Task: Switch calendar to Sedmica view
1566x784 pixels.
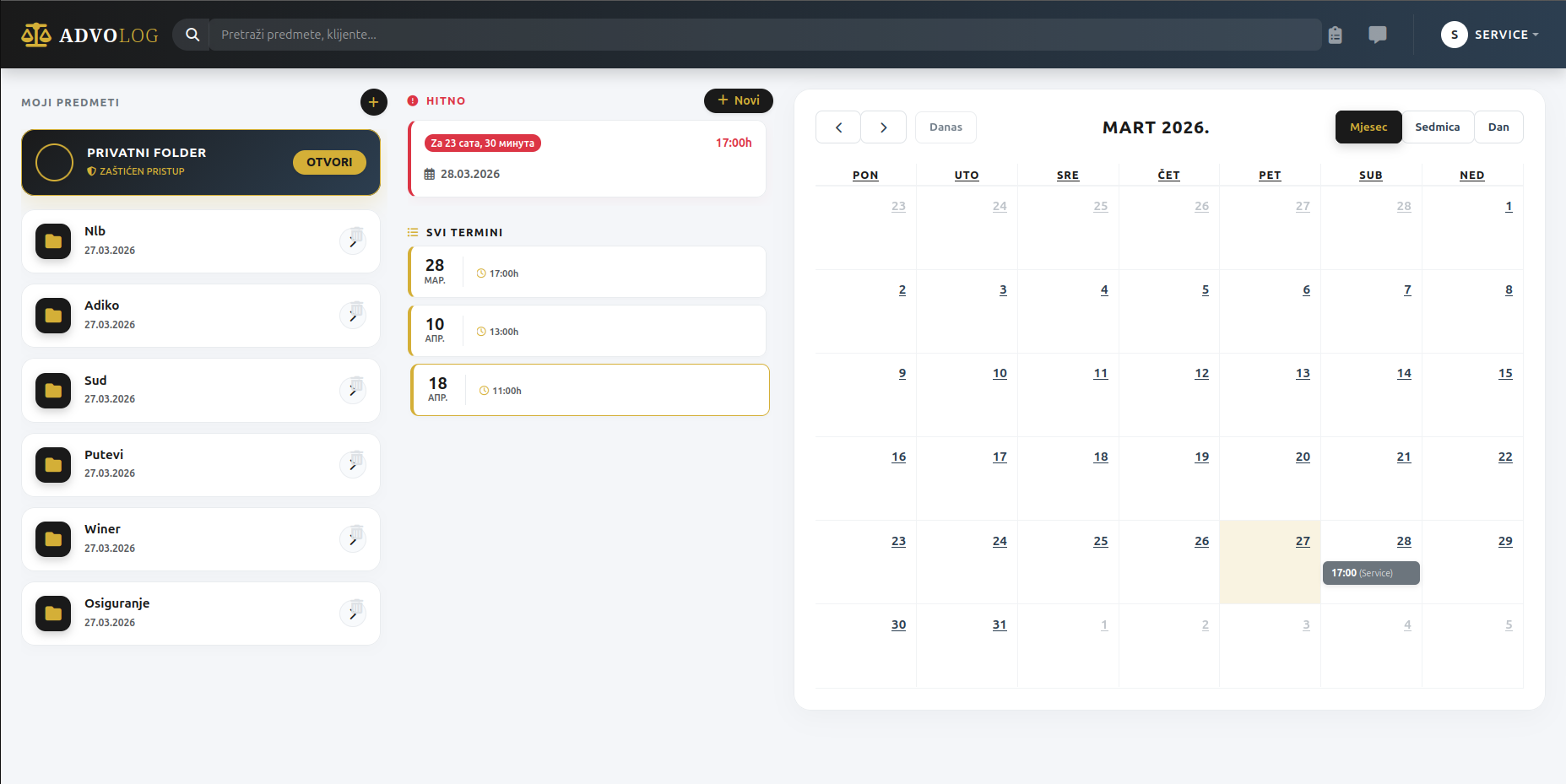Action: (x=1438, y=127)
